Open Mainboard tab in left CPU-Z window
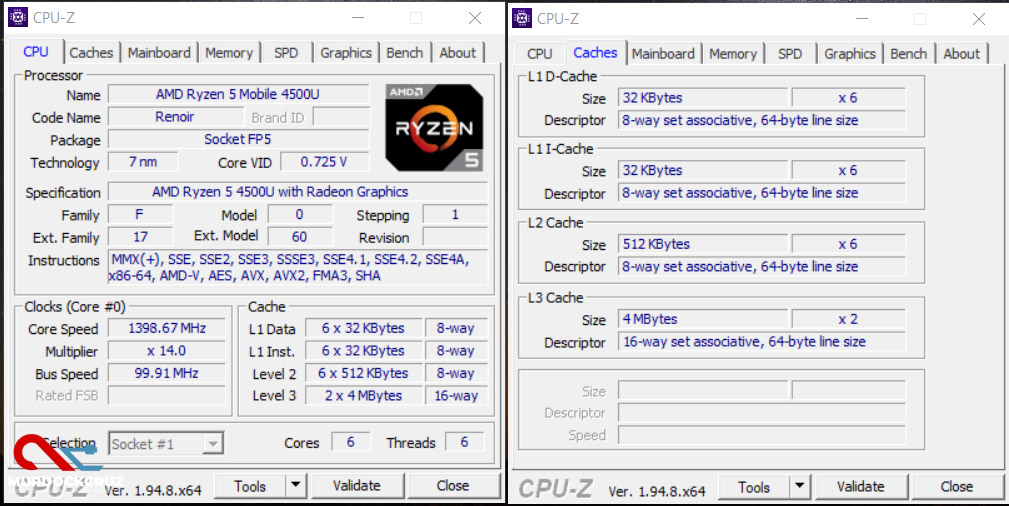 tap(159, 53)
